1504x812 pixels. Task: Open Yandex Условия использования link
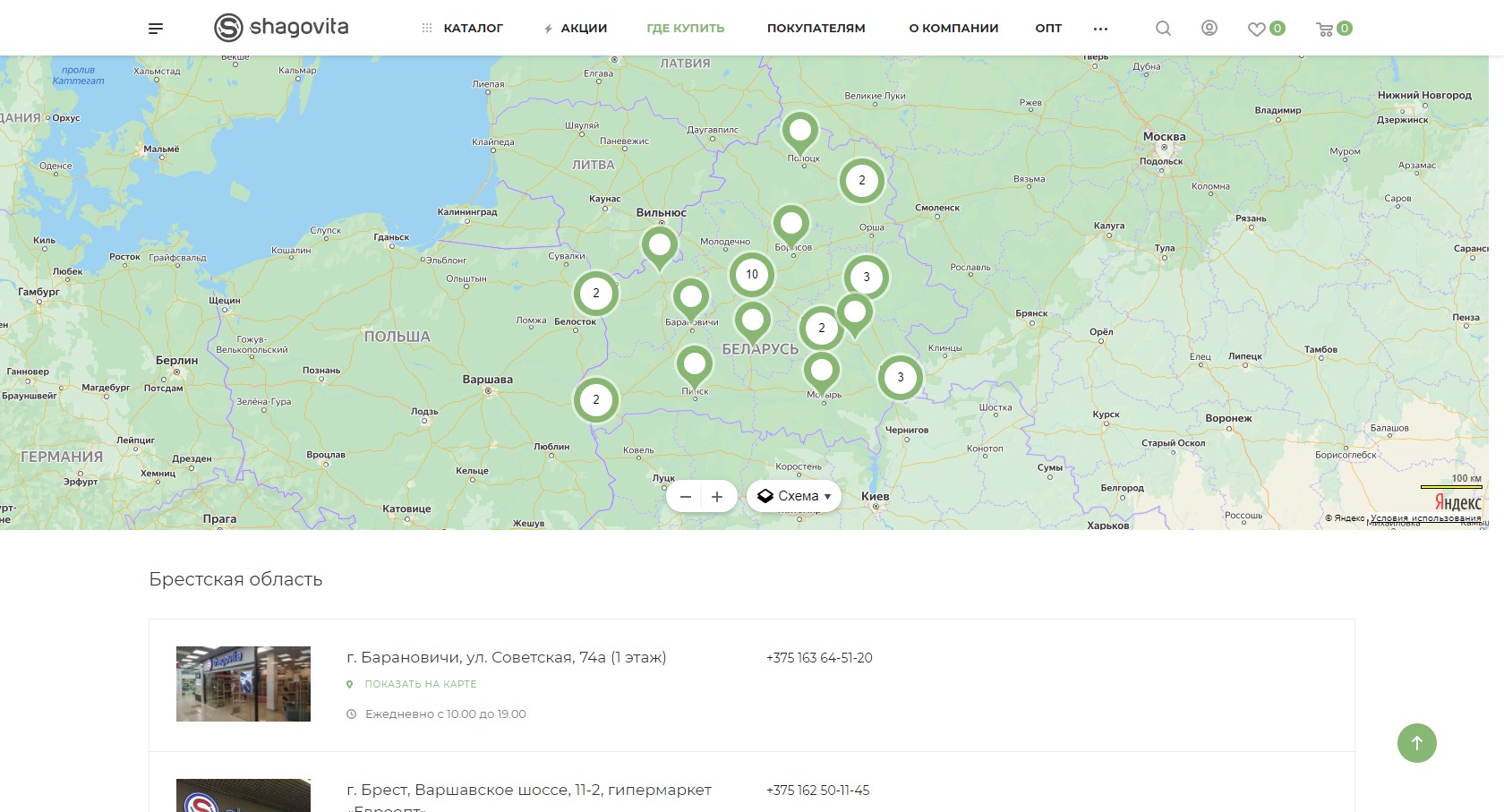tap(1425, 518)
